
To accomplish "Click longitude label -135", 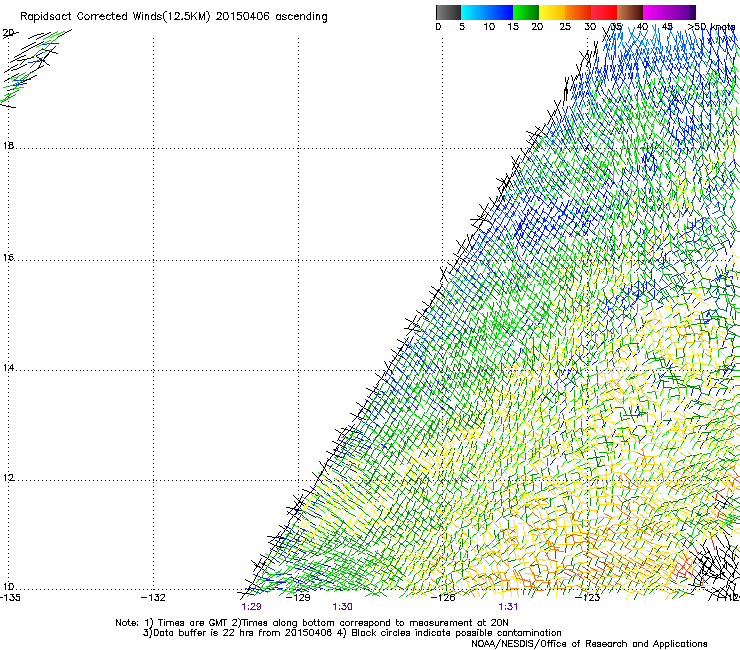I will [x=10, y=598].
